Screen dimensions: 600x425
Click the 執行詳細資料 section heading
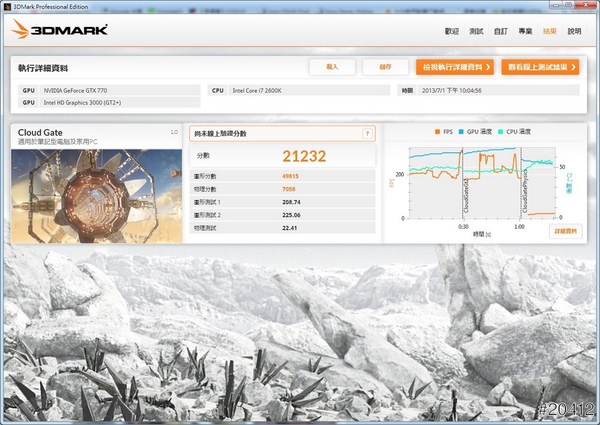pos(43,68)
